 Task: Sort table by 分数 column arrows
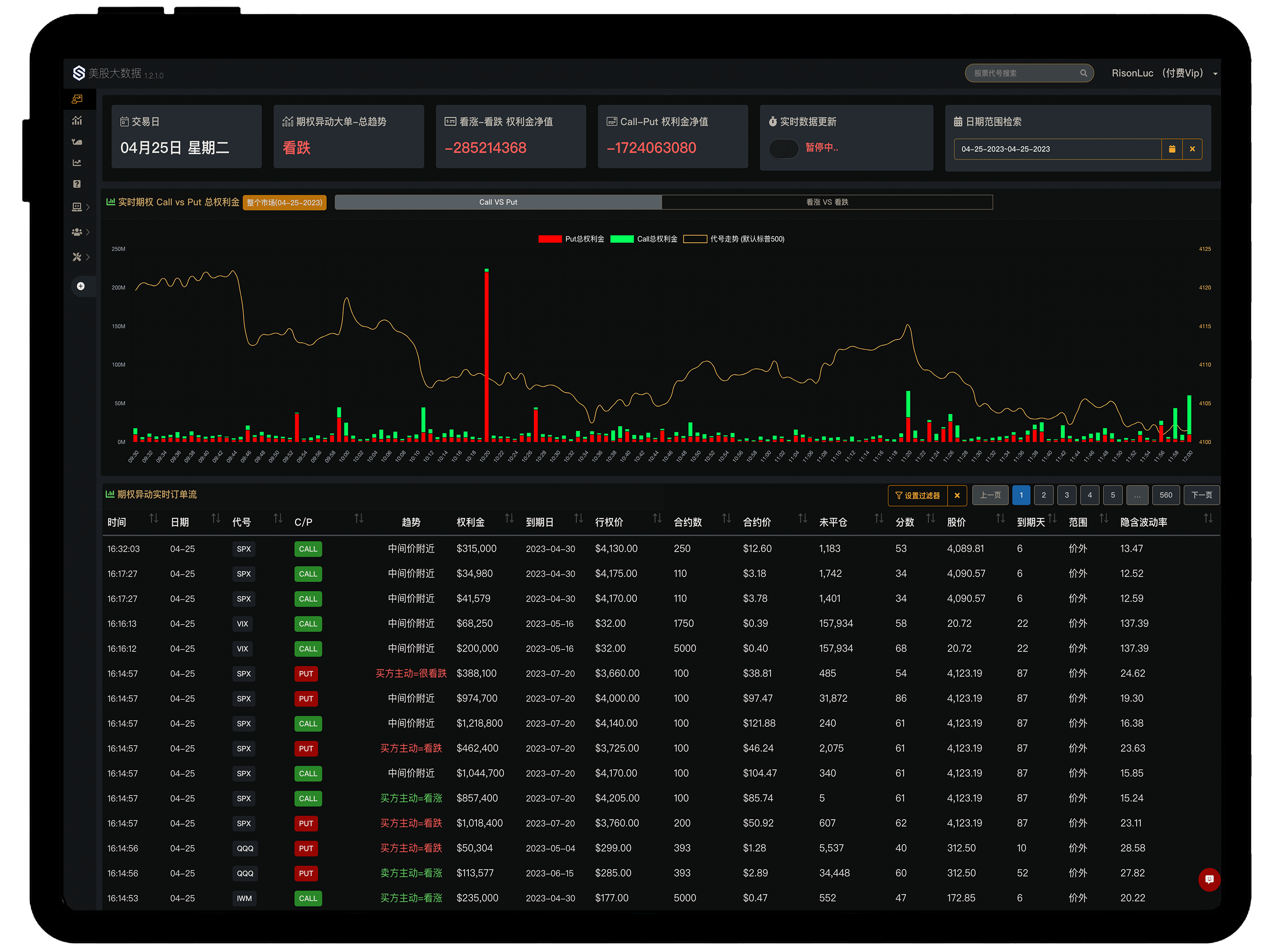pyautogui.click(x=931, y=519)
